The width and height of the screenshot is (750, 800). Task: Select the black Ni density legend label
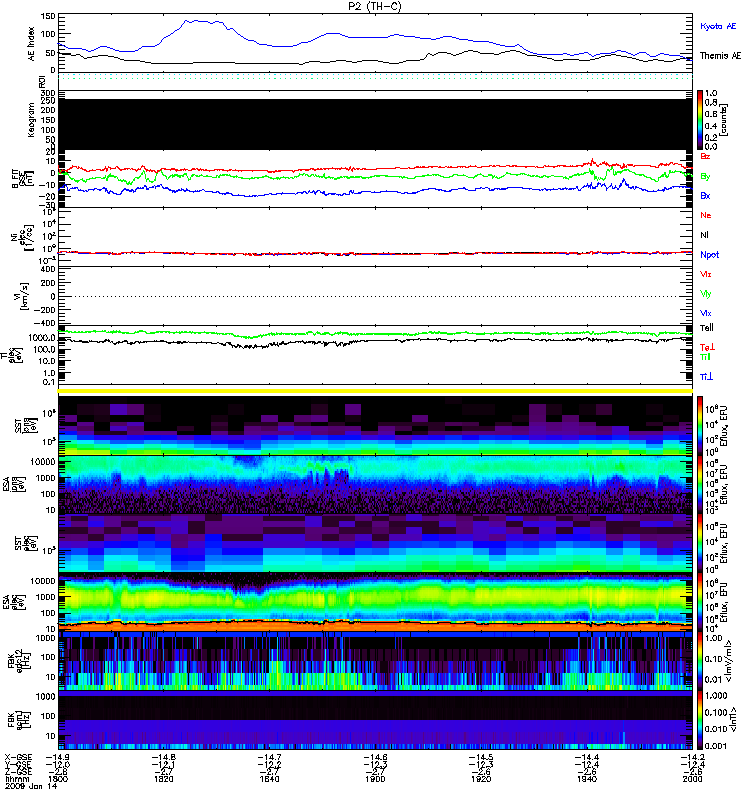click(704, 235)
